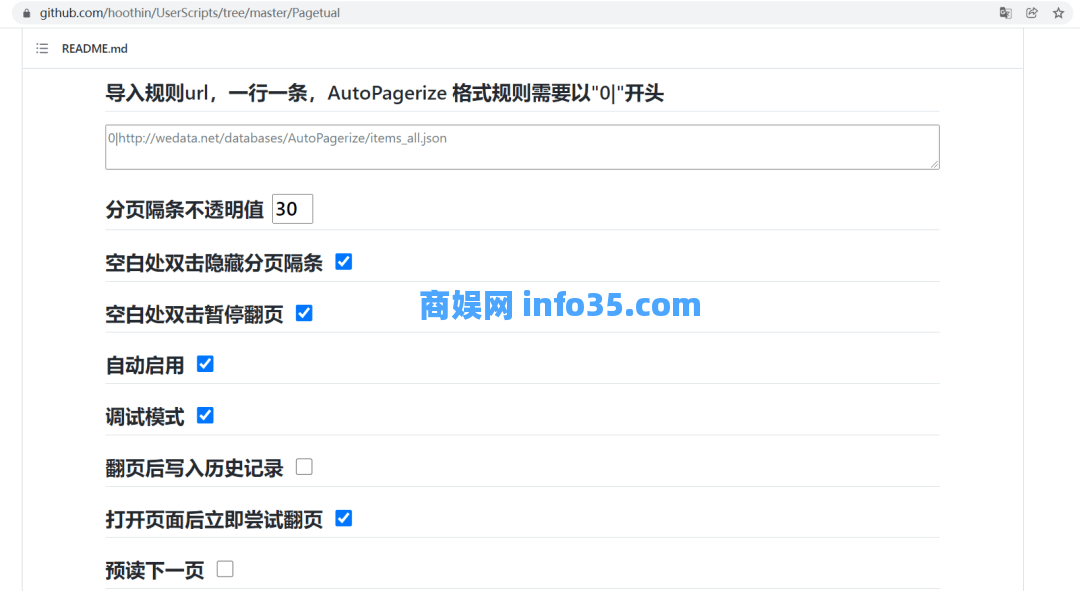Click the rule URL import textarea
Screen dimensions: 1080x591
coord(522,147)
